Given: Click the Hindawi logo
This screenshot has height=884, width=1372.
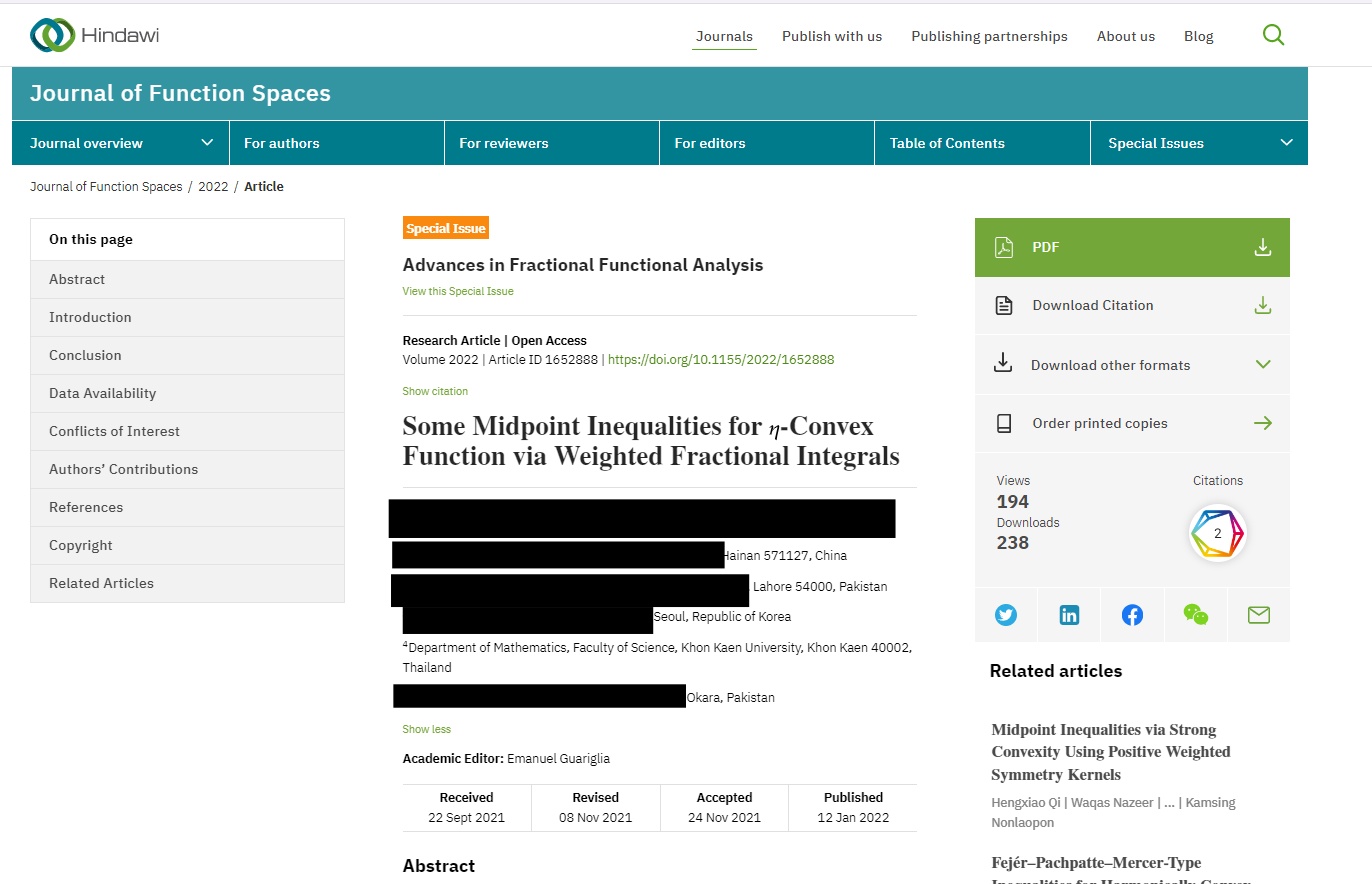Looking at the screenshot, I should click(95, 36).
